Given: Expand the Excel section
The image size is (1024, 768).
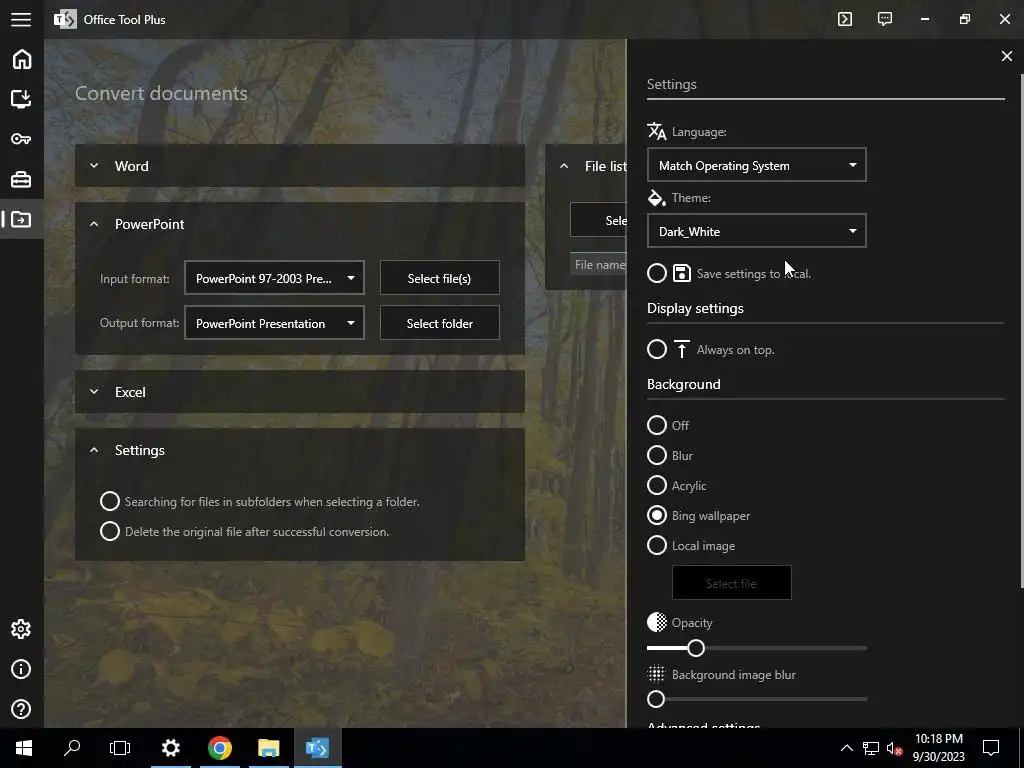Looking at the screenshot, I should 94,392.
